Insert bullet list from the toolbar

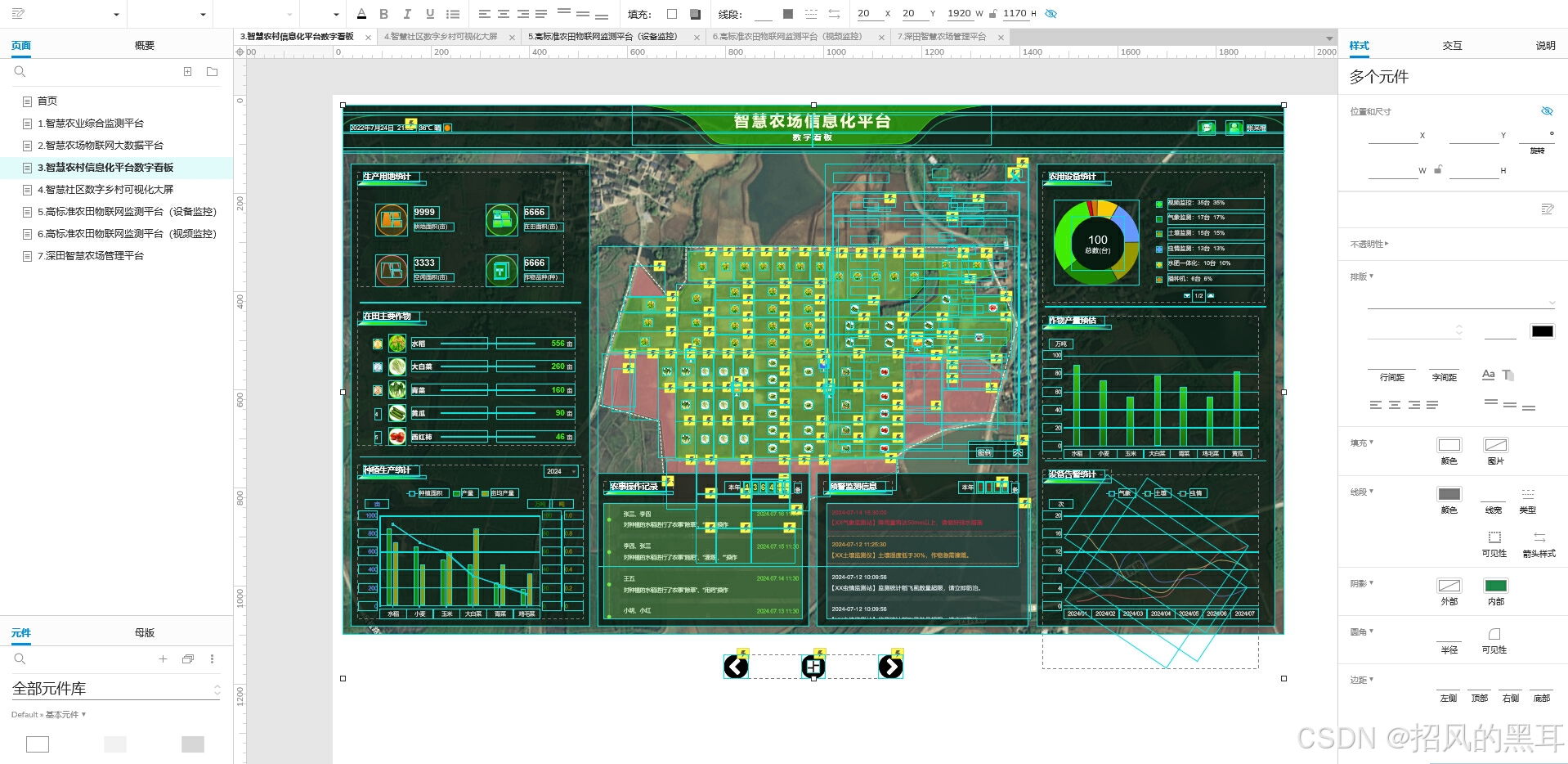point(453,14)
